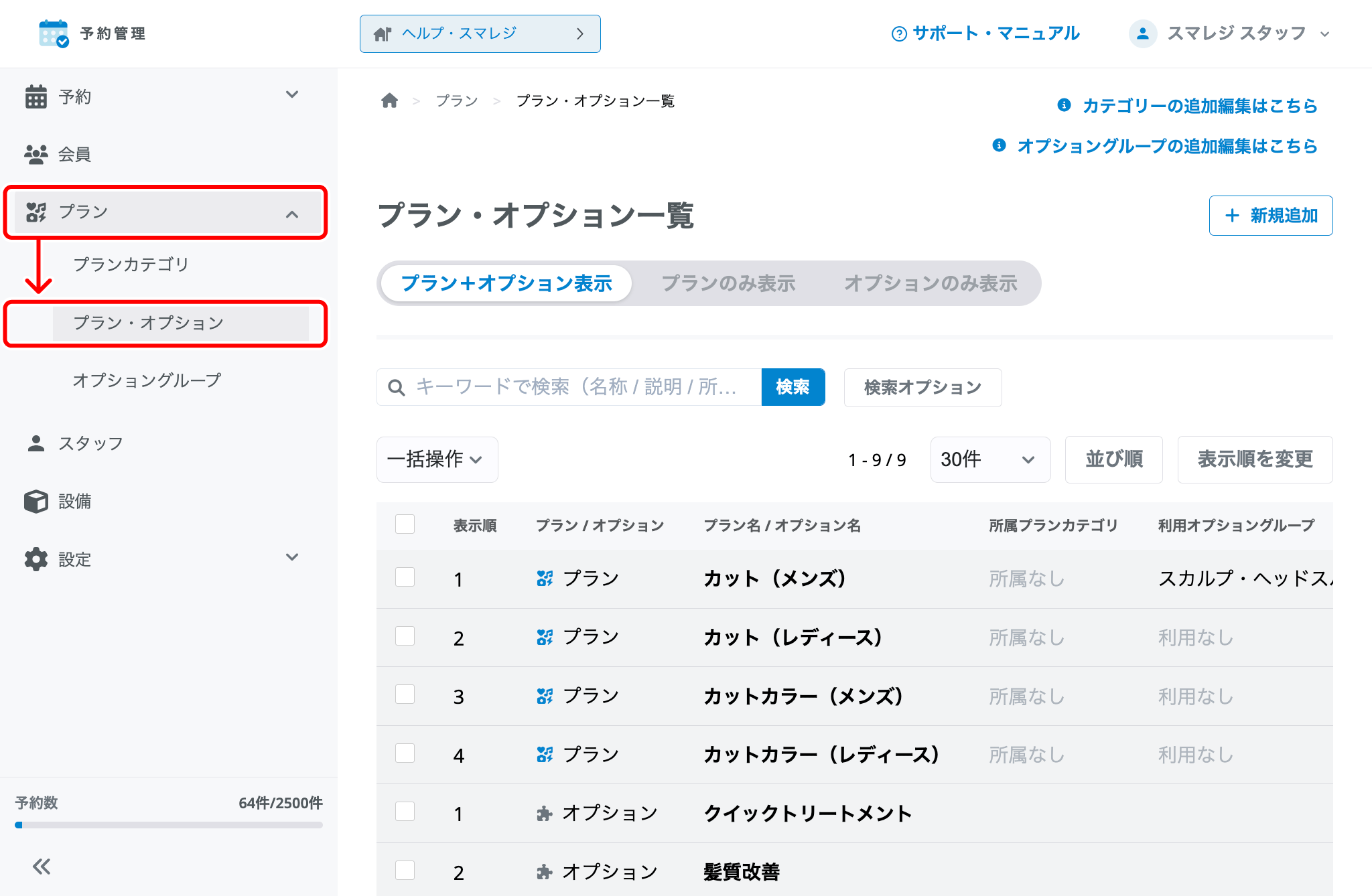Click the keyword search input field
The width and height of the screenshot is (1372, 896).
click(569, 387)
